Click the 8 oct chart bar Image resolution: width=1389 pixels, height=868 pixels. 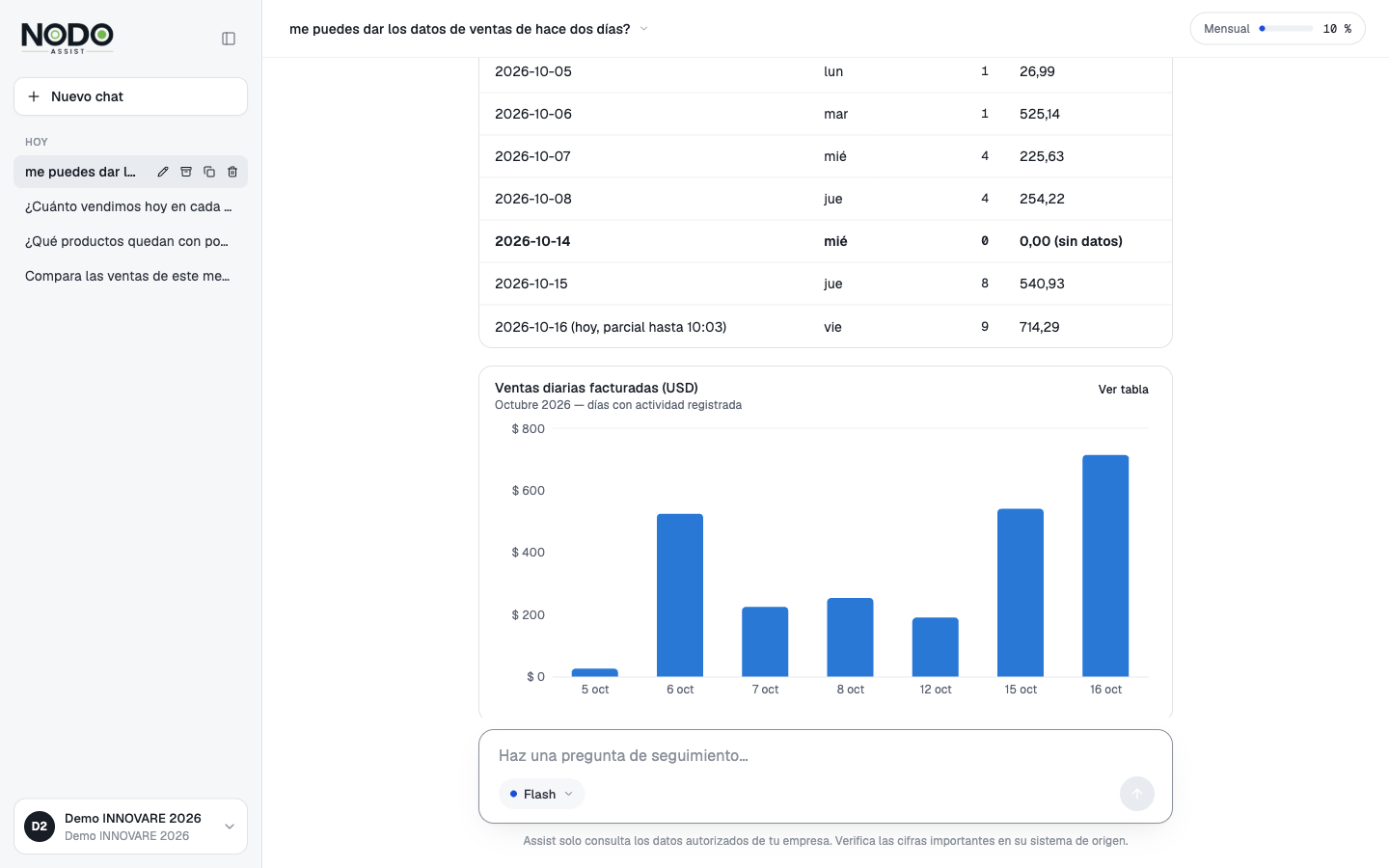coord(850,637)
